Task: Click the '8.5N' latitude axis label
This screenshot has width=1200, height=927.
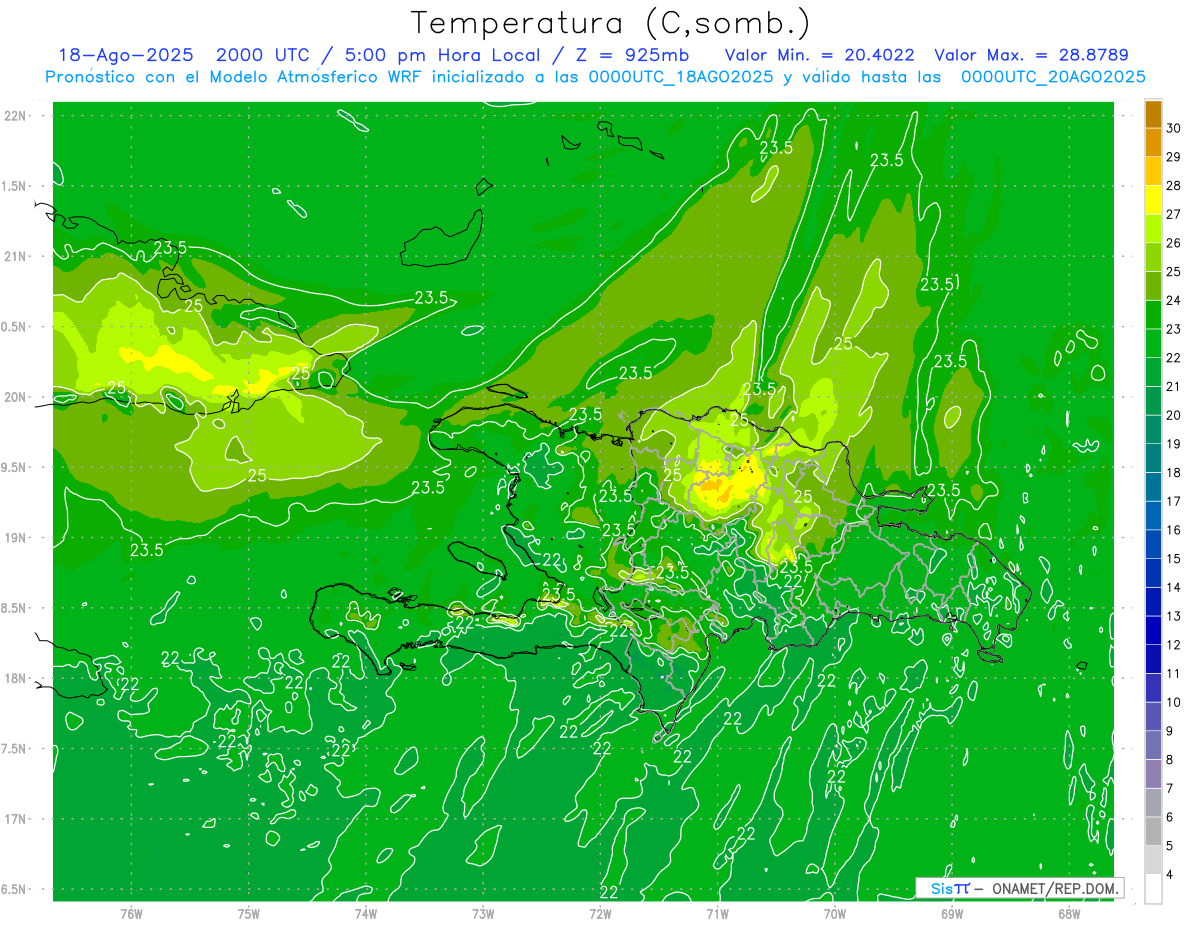Action: point(14,608)
